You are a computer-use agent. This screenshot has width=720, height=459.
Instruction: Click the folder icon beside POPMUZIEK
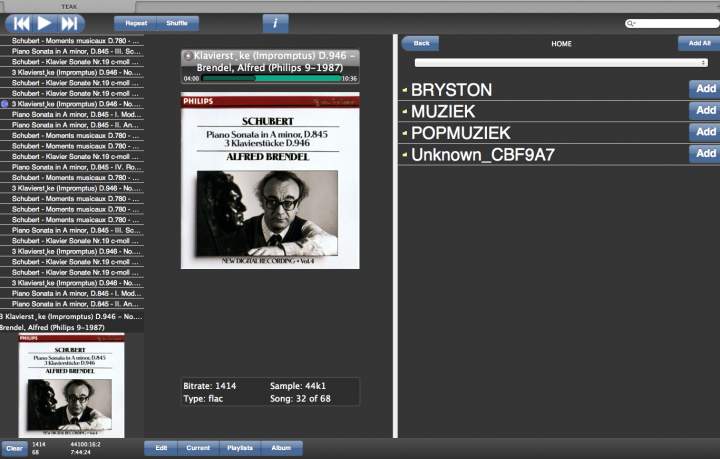click(x=405, y=133)
